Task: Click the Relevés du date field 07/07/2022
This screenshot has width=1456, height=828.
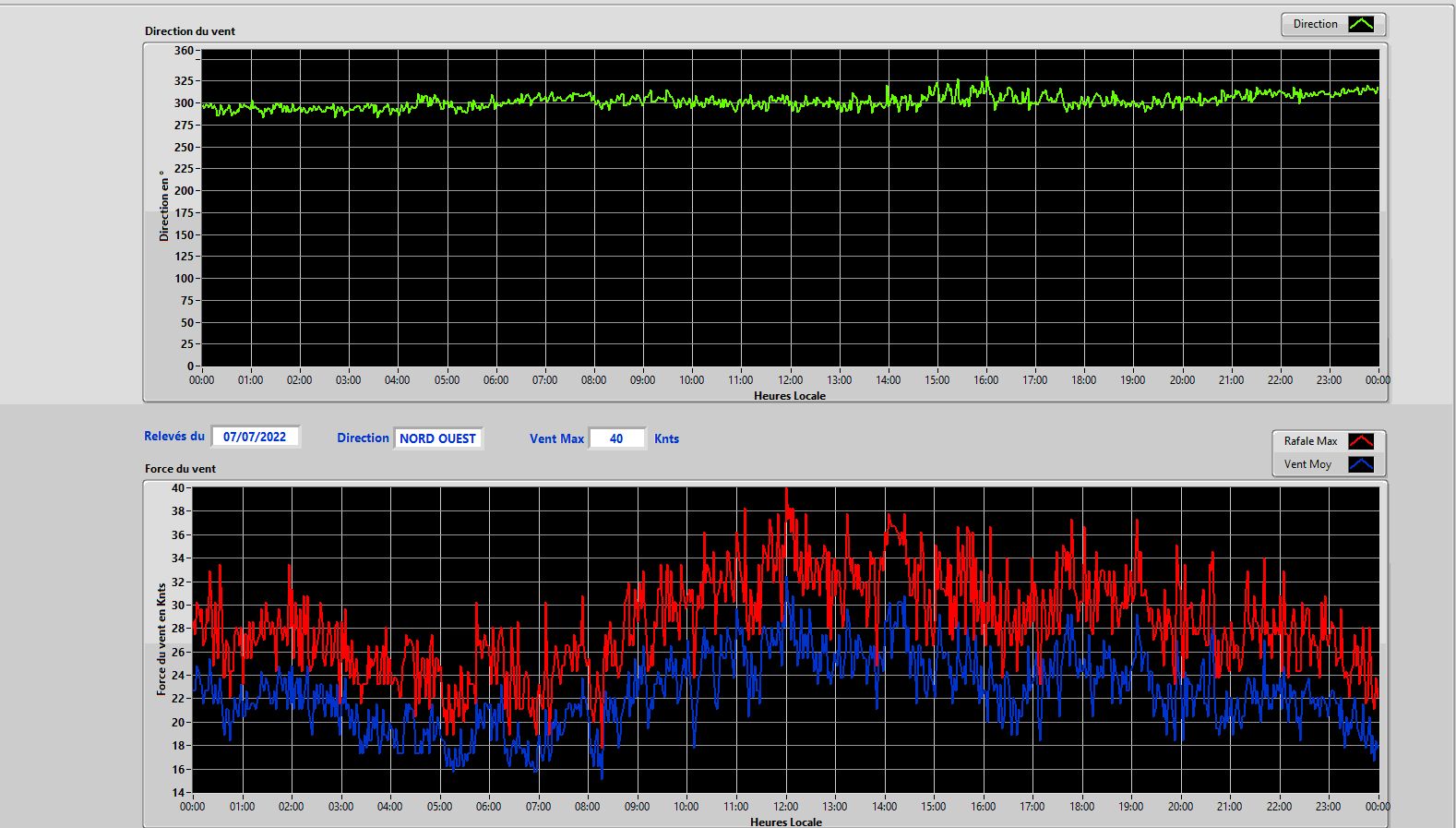Action: [x=256, y=437]
